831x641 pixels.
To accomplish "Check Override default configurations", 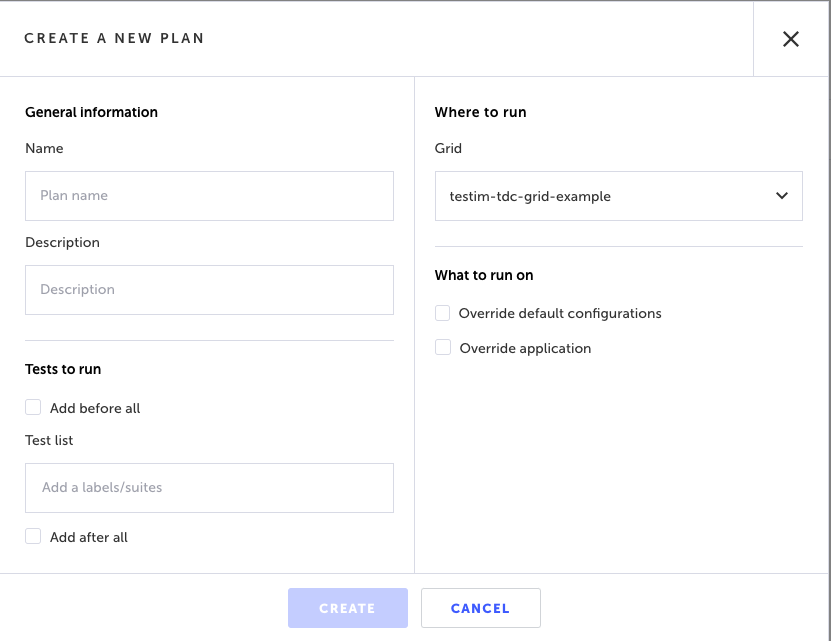I will pos(443,313).
